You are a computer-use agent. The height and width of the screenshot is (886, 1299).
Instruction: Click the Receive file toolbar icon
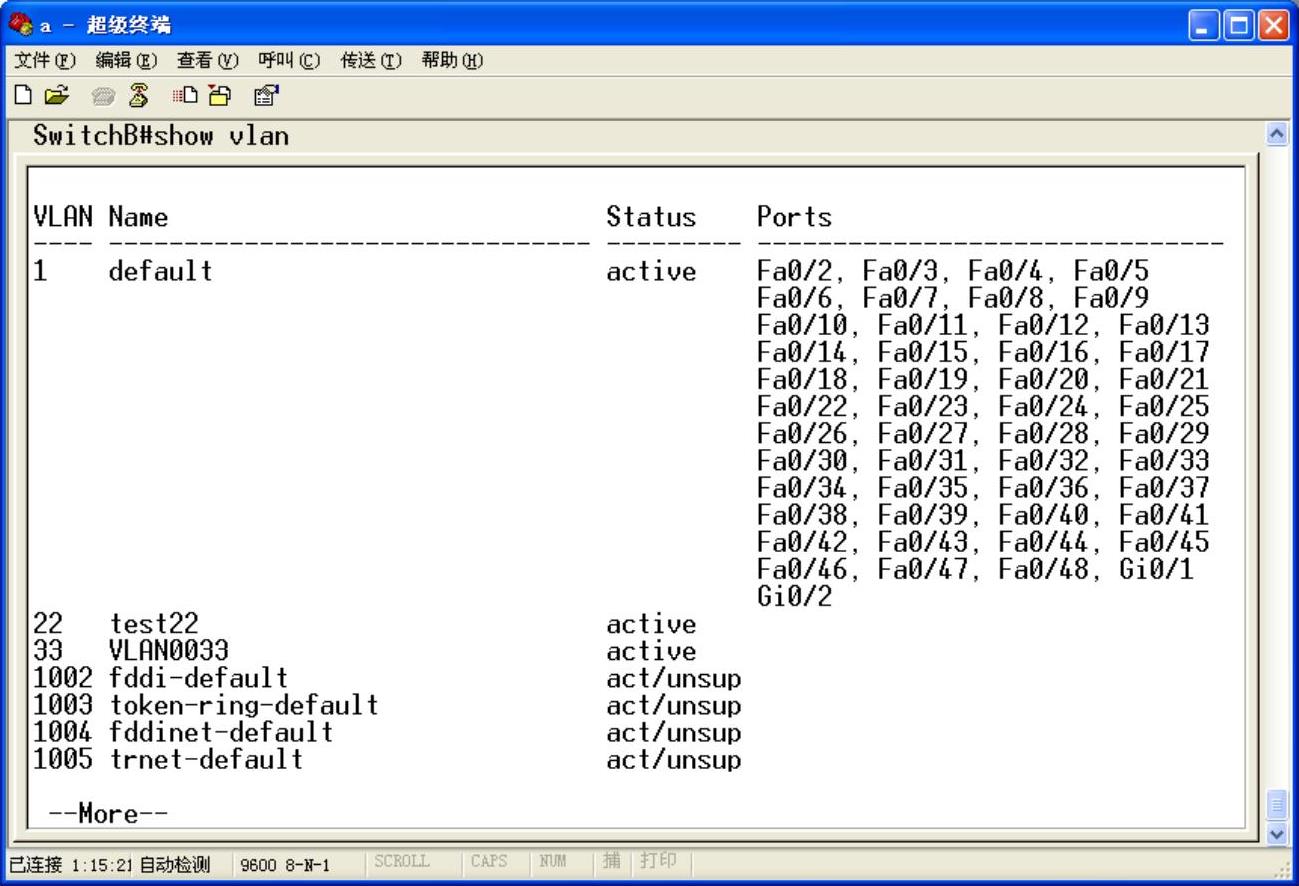click(220, 96)
